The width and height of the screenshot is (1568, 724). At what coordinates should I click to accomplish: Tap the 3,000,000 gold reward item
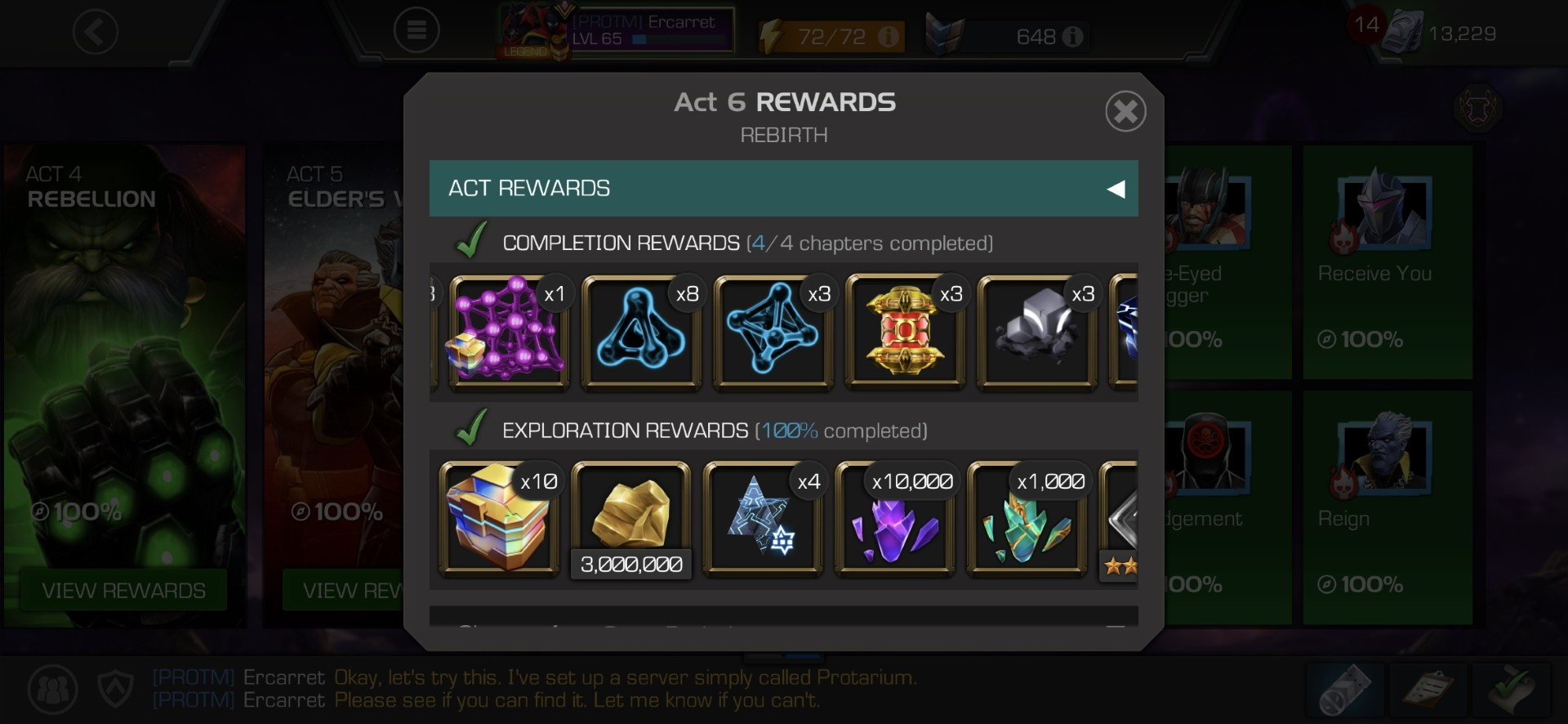(631, 519)
